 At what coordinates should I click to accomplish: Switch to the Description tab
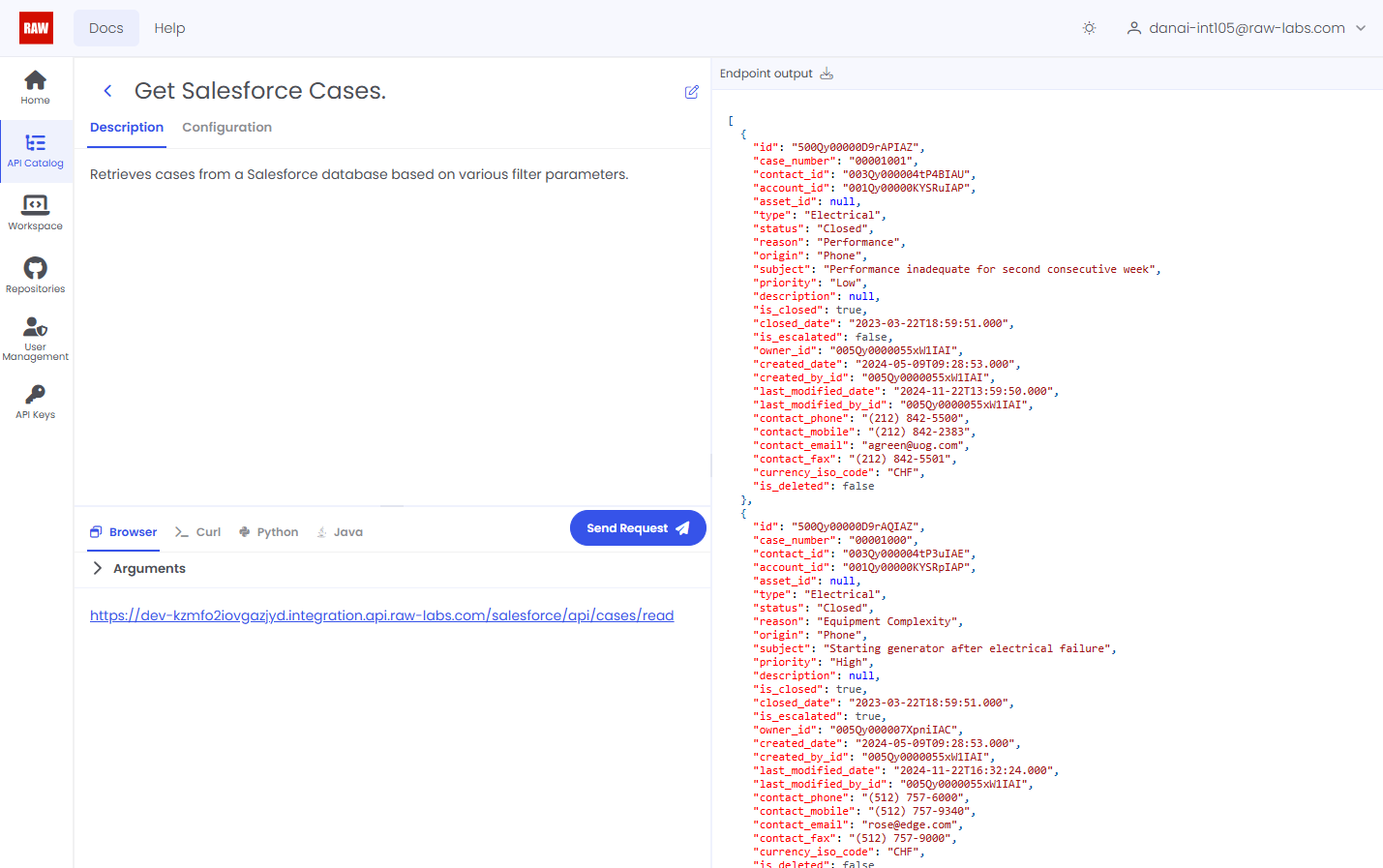[127, 127]
